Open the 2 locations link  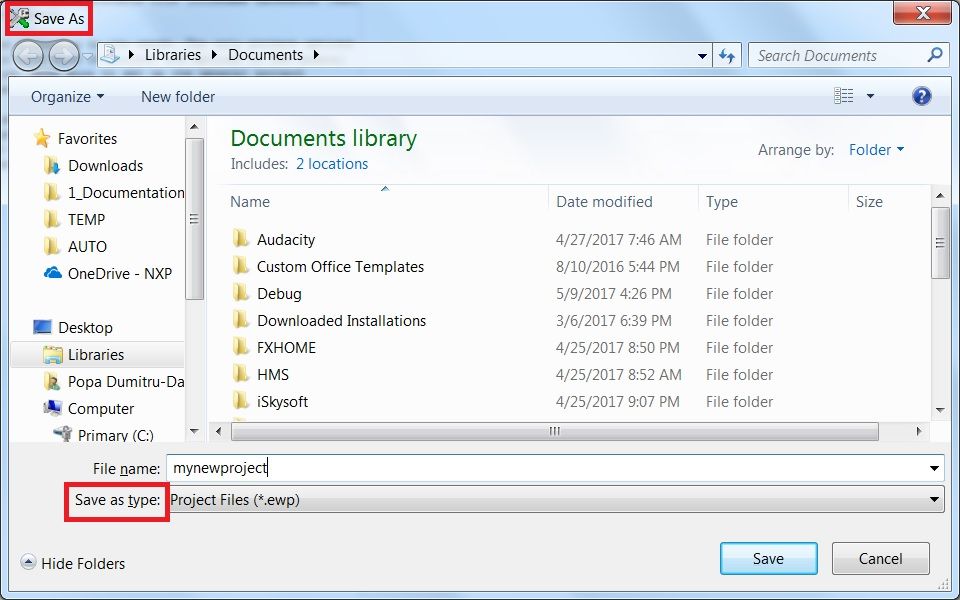332,164
